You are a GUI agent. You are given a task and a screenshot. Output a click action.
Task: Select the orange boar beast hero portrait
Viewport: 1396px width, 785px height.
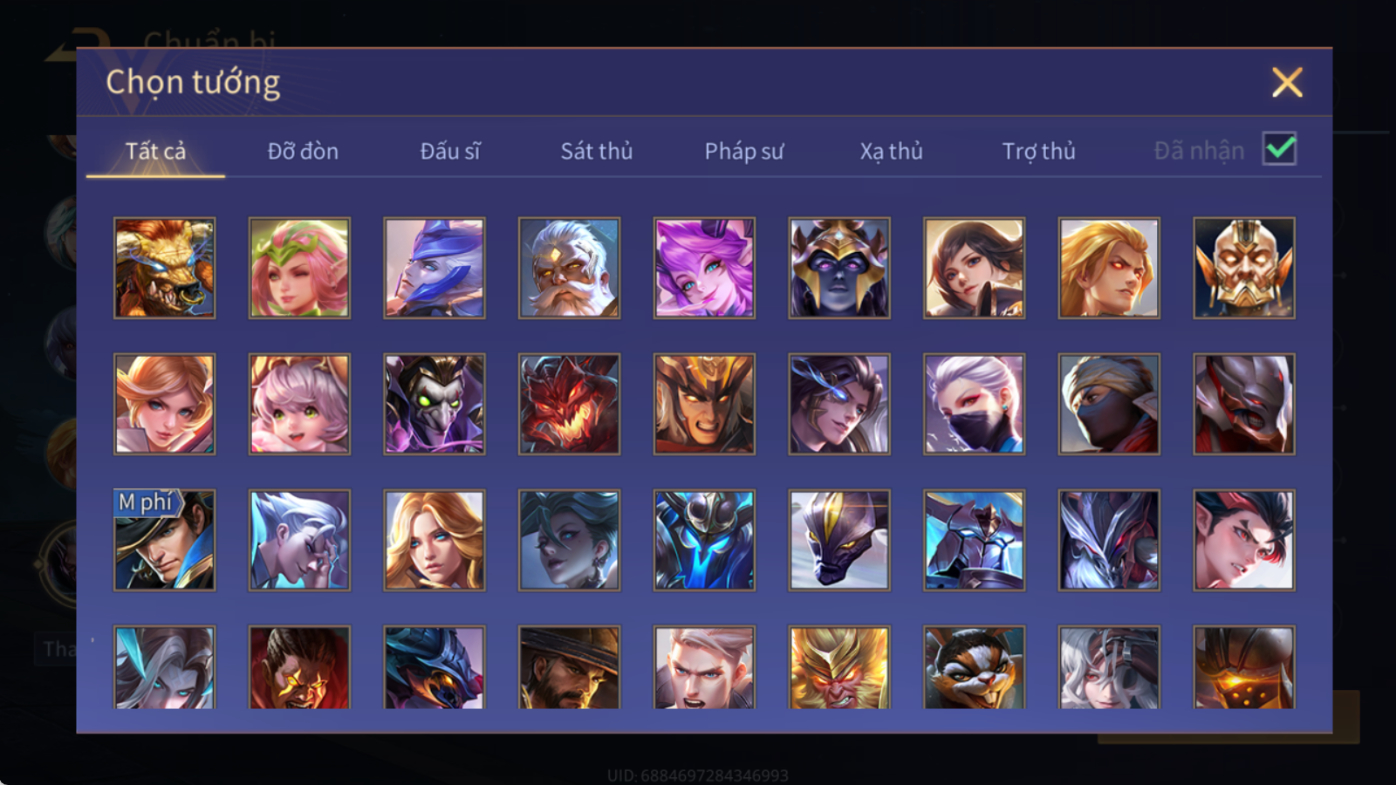[164, 268]
